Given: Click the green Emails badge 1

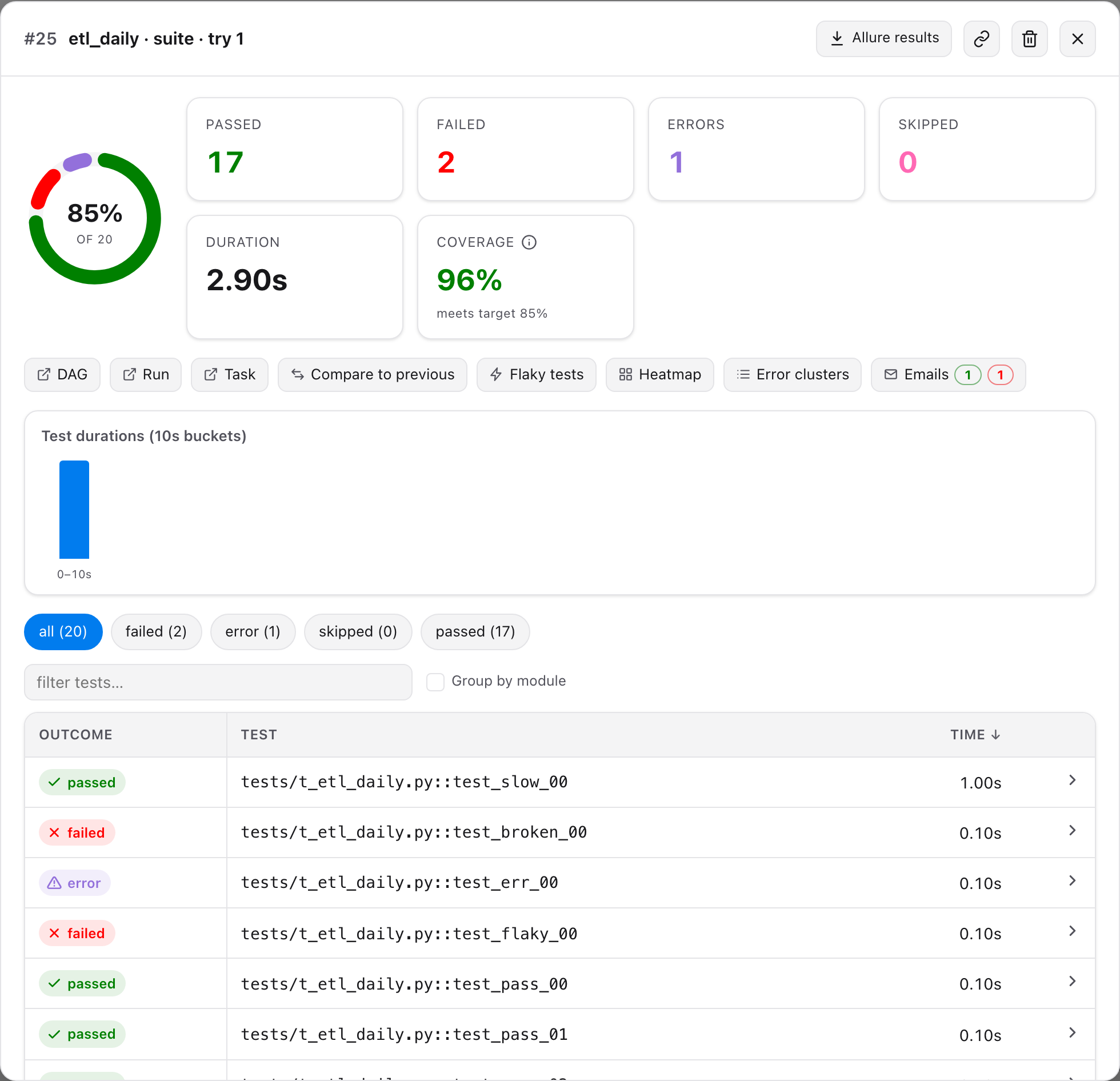Looking at the screenshot, I should (x=968, y=375).
